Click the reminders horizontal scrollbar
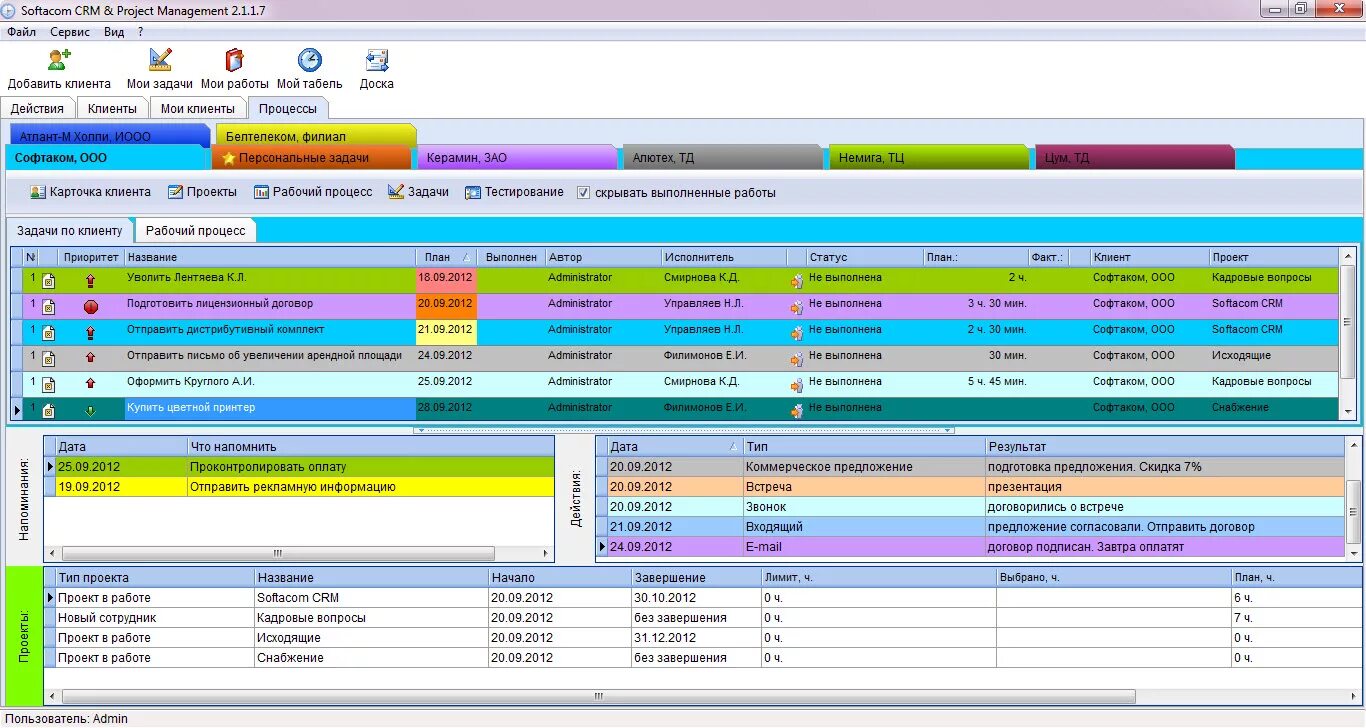This screenshot has width=1366, height=728. click(x=278, y=553)
